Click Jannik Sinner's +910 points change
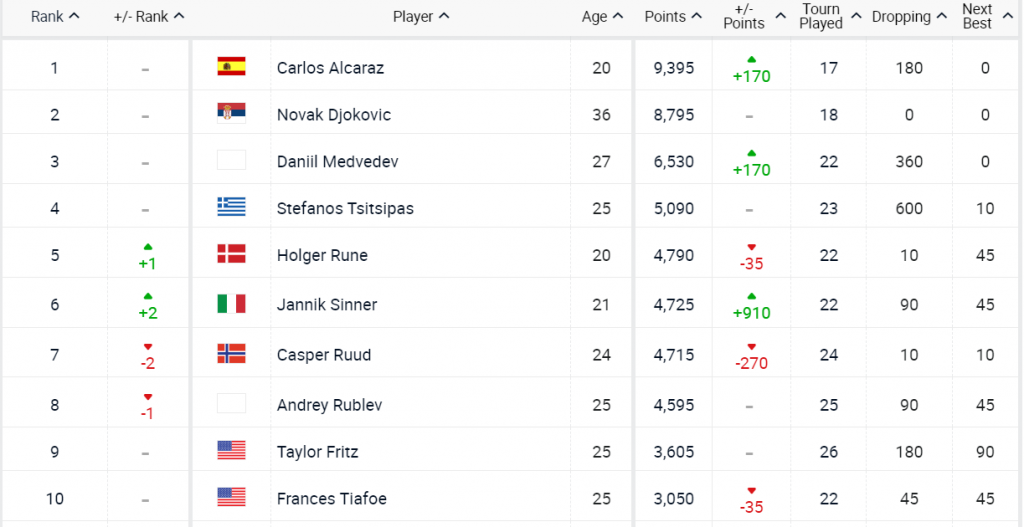Image resolution: width=1024 pixels, height=527 pixels. coord(751,312)
